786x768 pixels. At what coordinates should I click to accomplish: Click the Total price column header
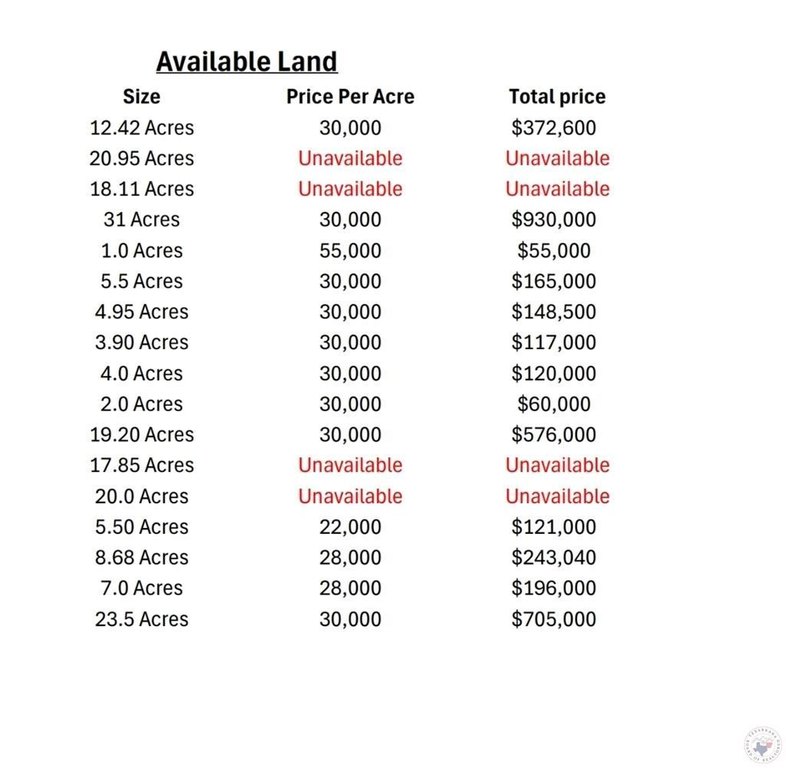(557, 97)
